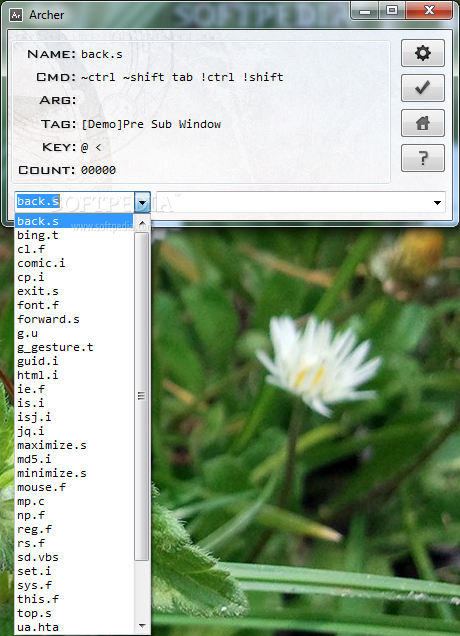The width and height of the screenshot is (460, 636).
Task: Select md5.i entry
Action: coord(74,459)
